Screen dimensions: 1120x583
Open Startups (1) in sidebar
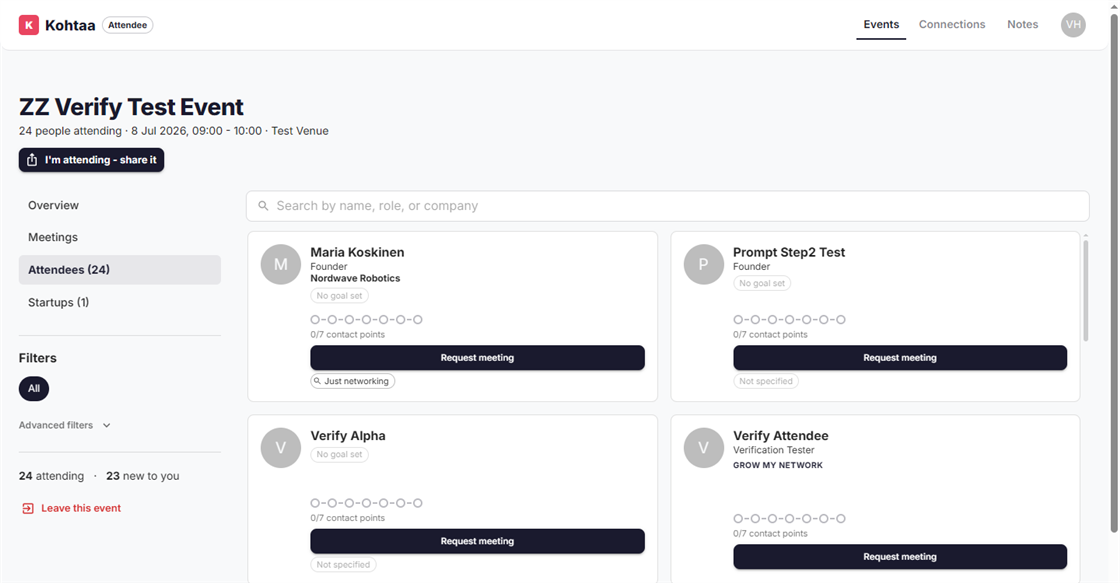click(x=119, y=302)
